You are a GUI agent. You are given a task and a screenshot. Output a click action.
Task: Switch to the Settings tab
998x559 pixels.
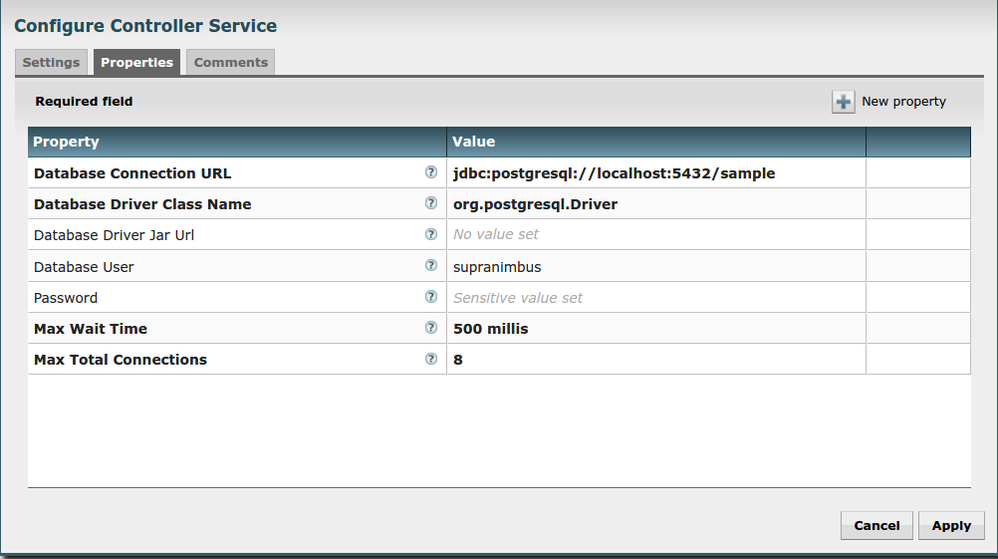click(51, 62)
